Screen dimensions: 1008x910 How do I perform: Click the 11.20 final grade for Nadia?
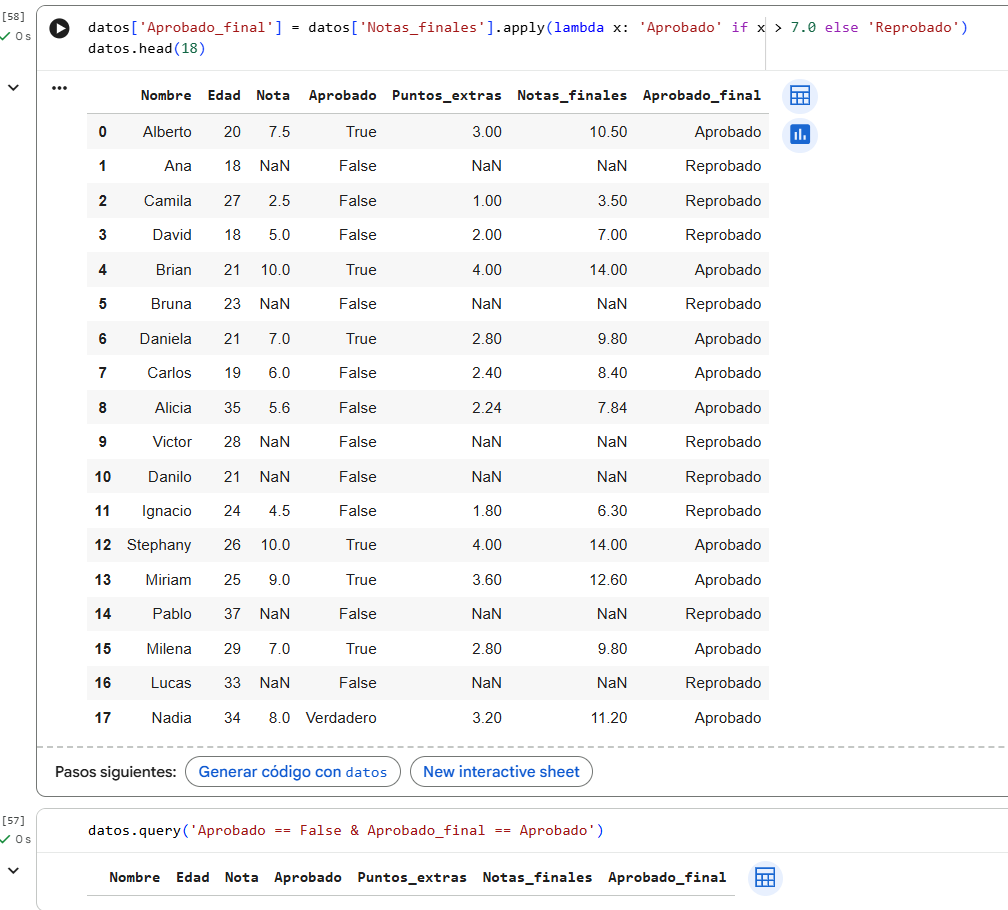point(609,718)
